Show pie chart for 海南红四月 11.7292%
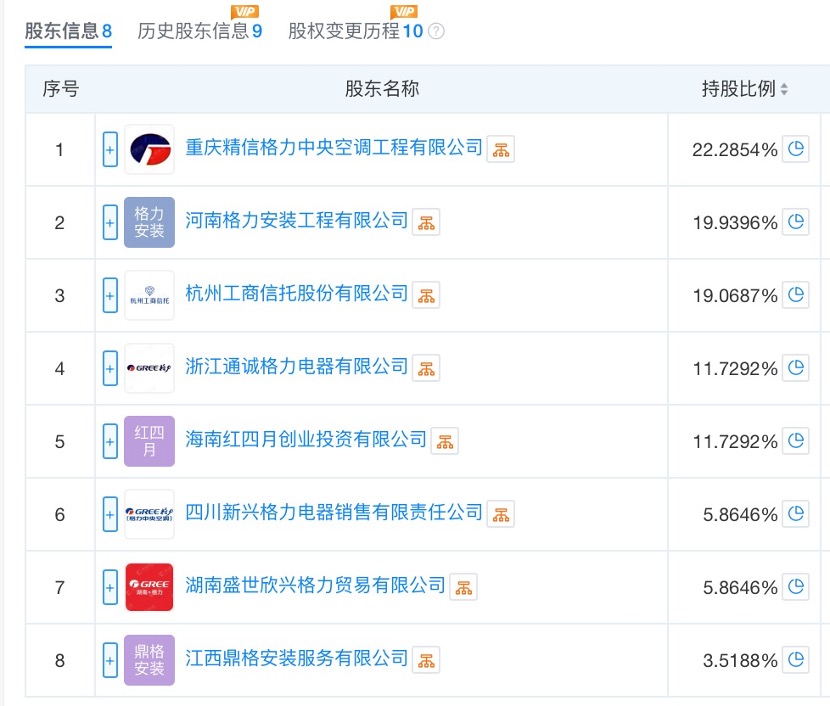 click(796, 441)
